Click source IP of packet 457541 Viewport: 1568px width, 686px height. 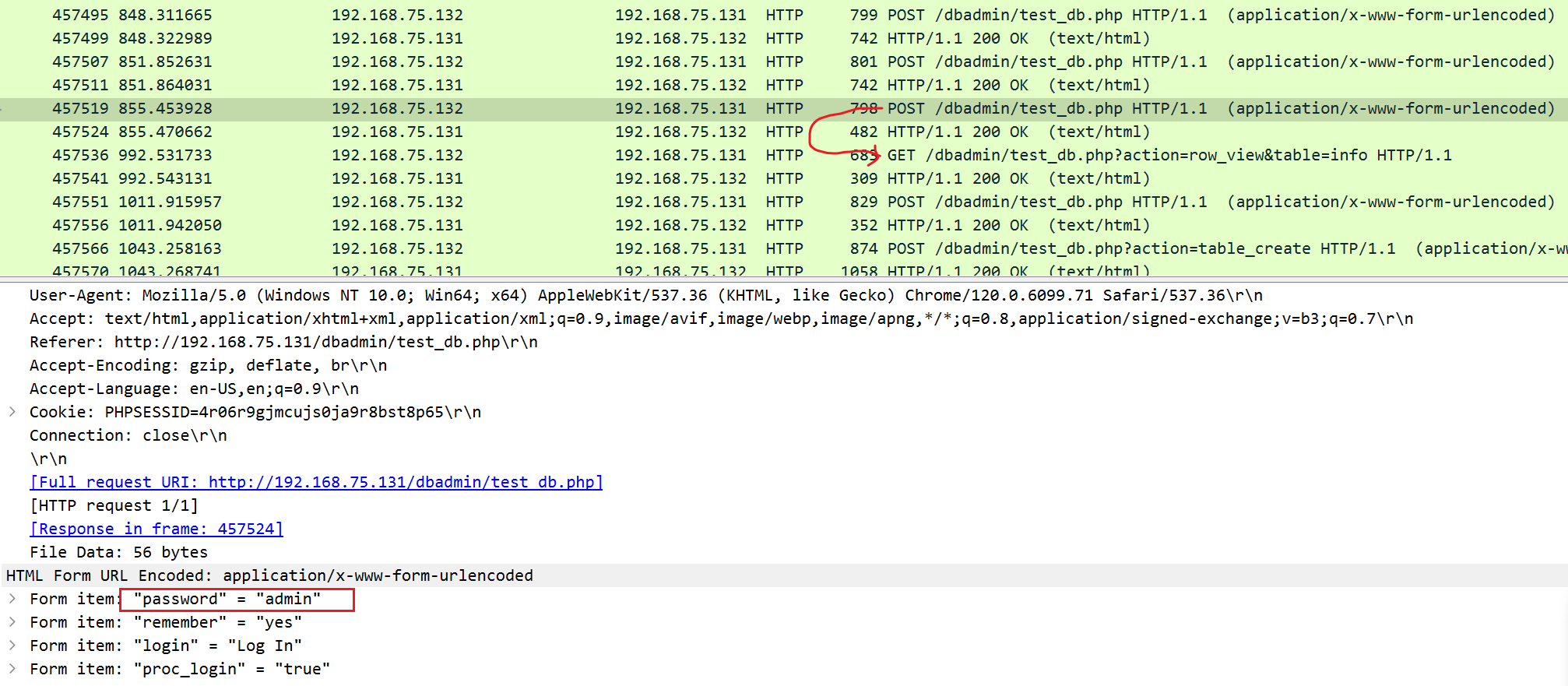click(397, 178)
